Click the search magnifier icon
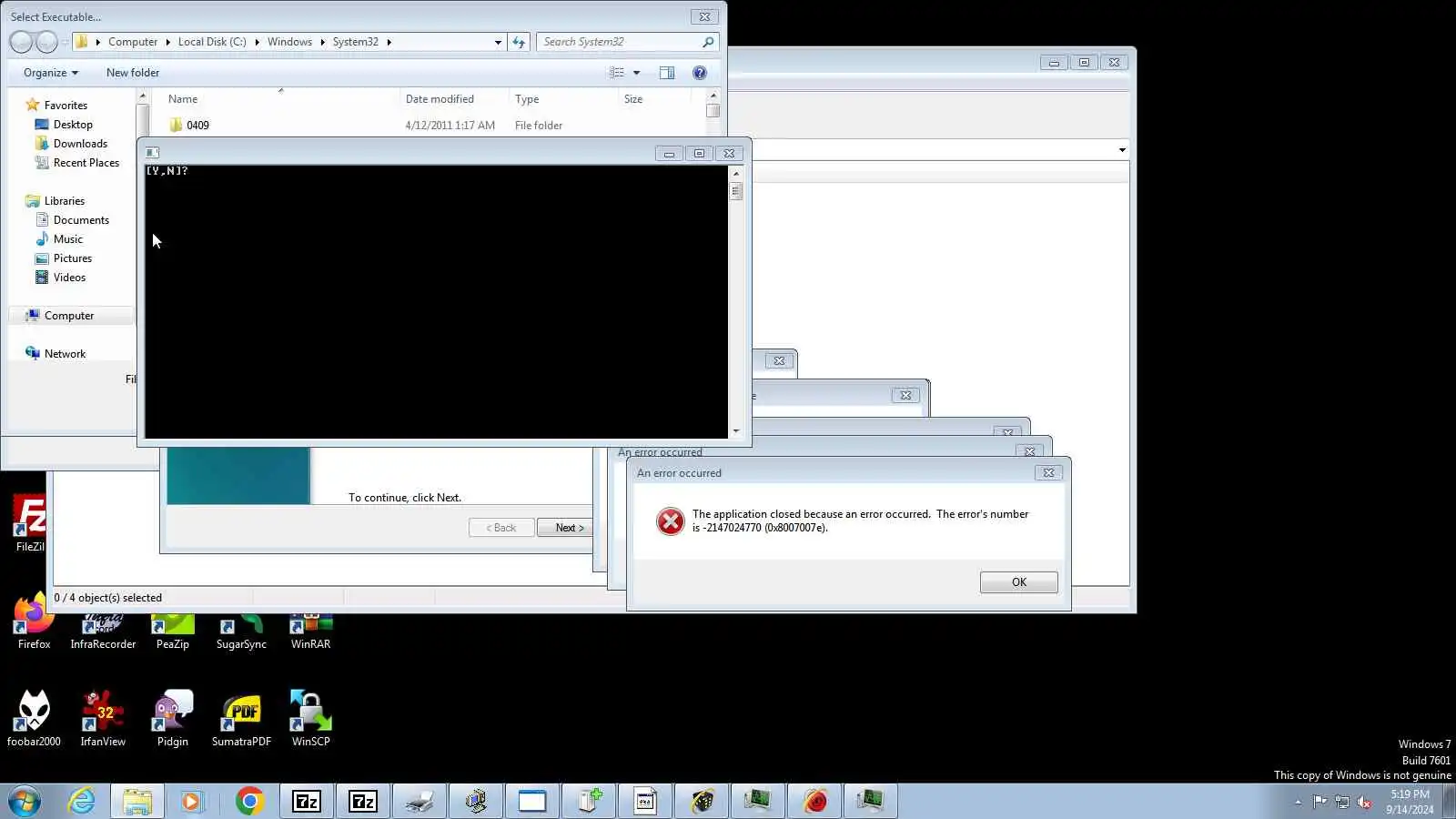The width and height of the screenshot is (1456, 819). (x=708, y=42)
